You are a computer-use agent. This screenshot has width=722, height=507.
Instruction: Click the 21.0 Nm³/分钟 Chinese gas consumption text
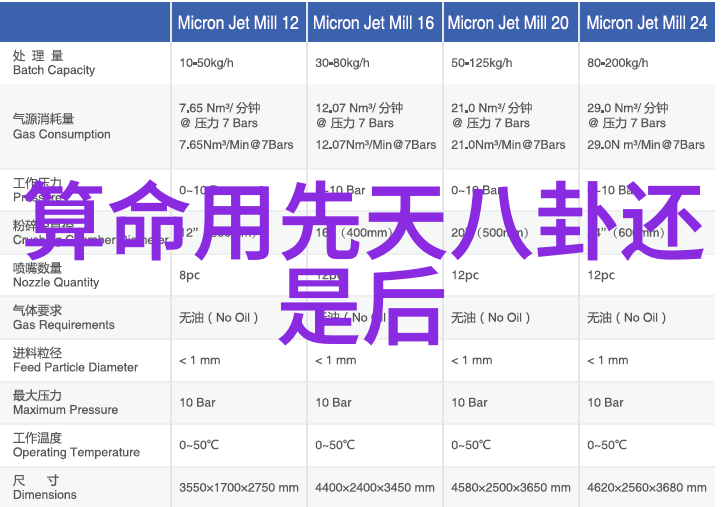point(492,108)
